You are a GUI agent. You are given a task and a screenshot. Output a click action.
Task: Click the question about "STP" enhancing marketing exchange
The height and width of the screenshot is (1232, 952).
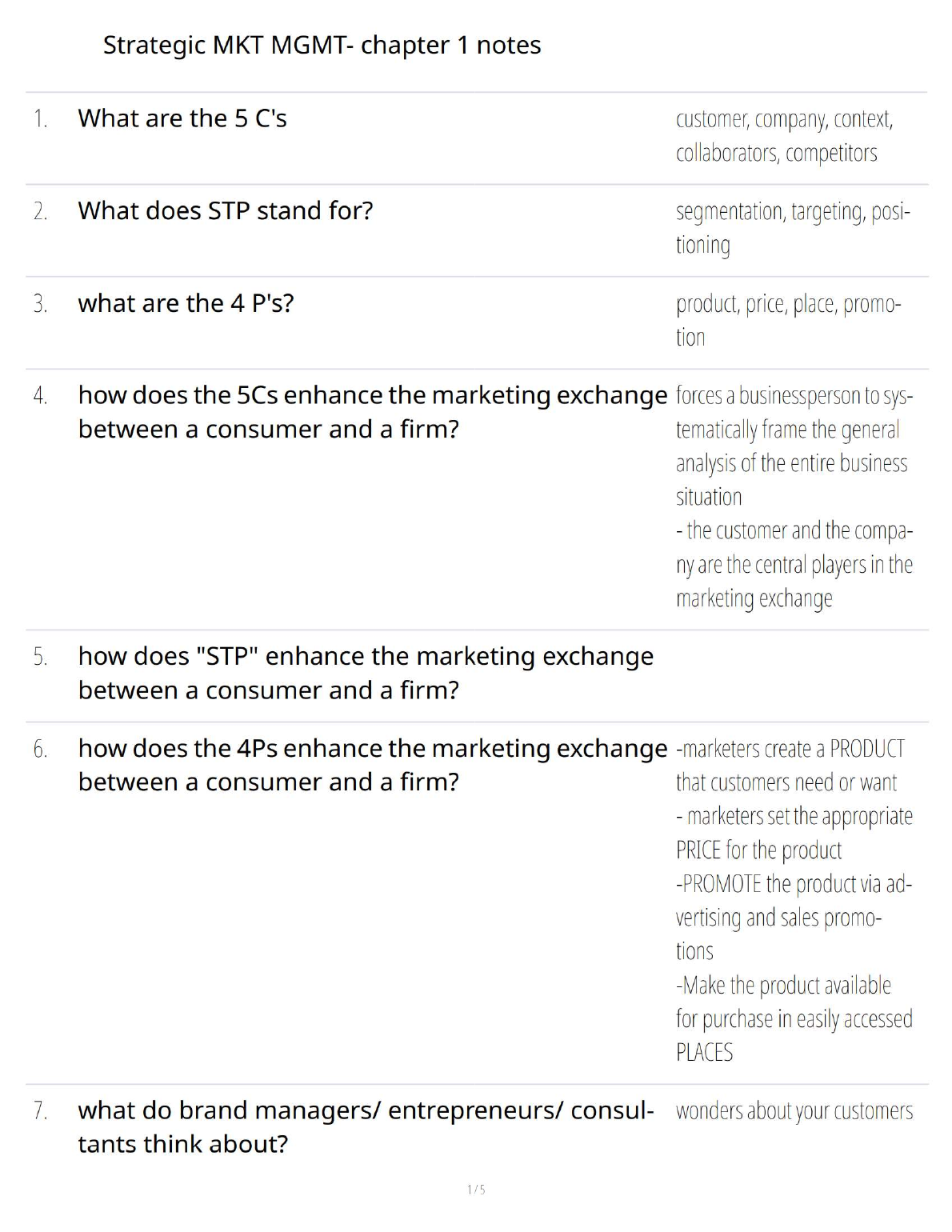point(366,673)
